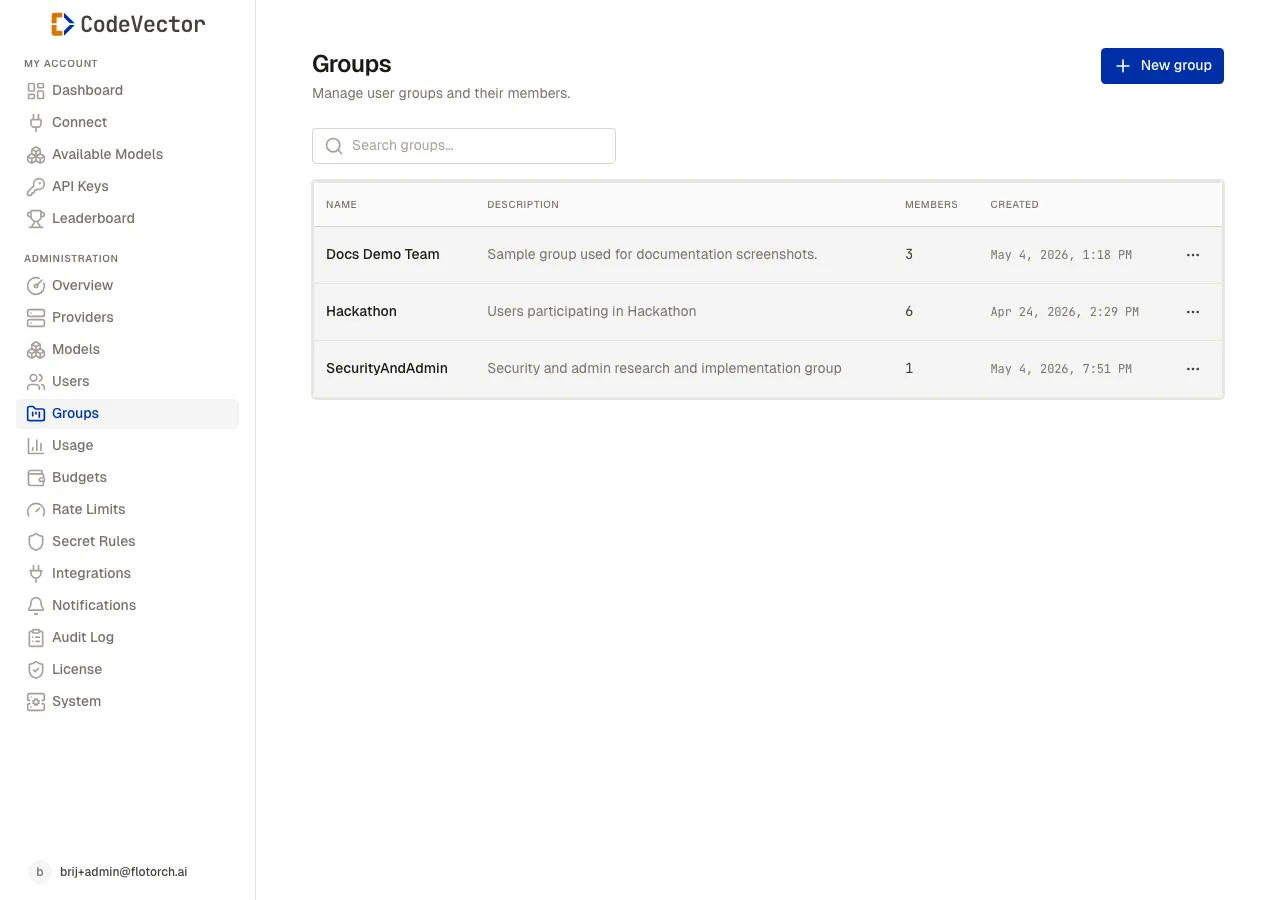Click the Leaderboard trophy icon
Image resolution: width=1280 pixels, height=900 pixels.
[x=36, y=219]
